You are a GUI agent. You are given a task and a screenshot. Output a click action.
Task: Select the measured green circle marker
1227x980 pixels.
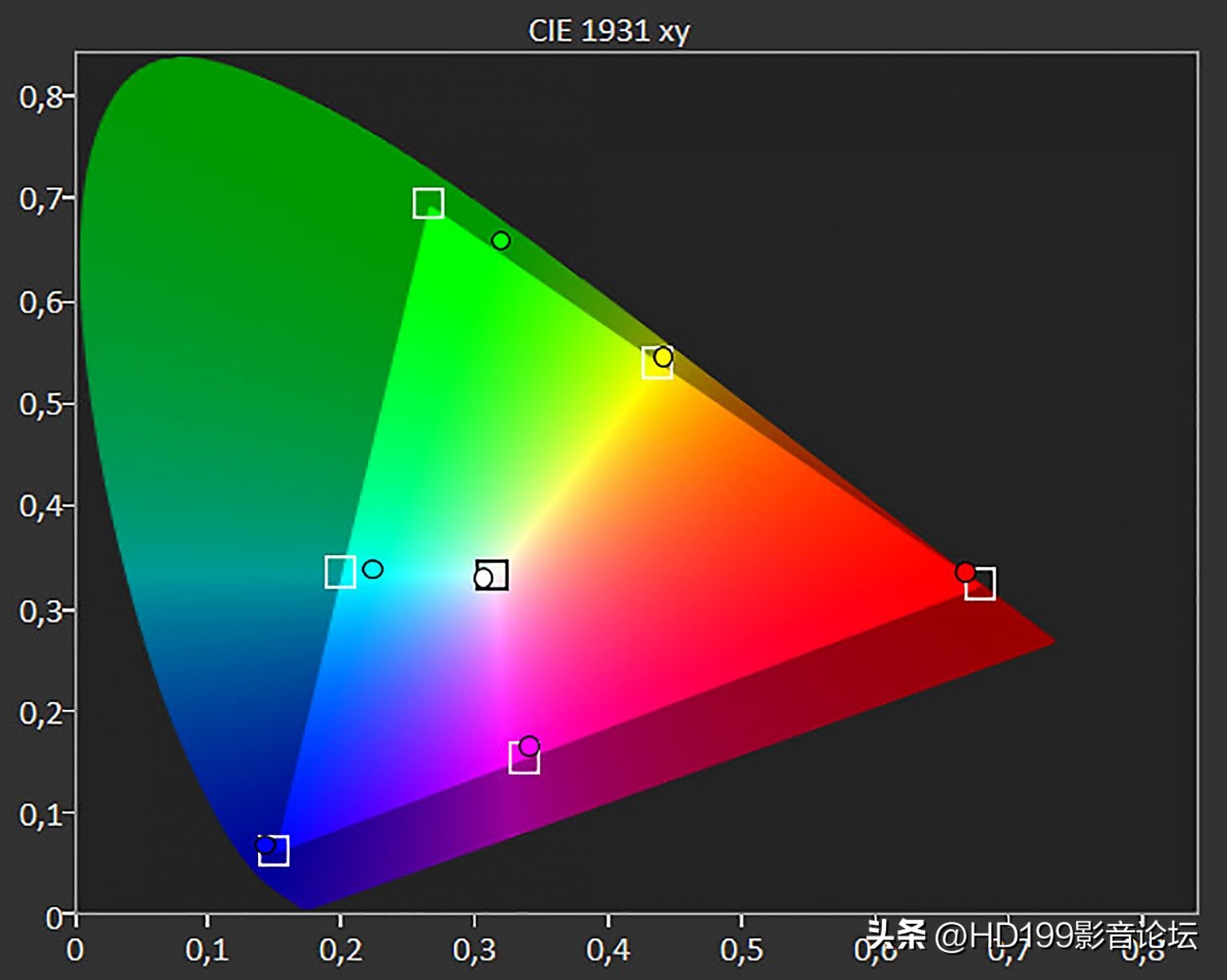coord(502,239)
